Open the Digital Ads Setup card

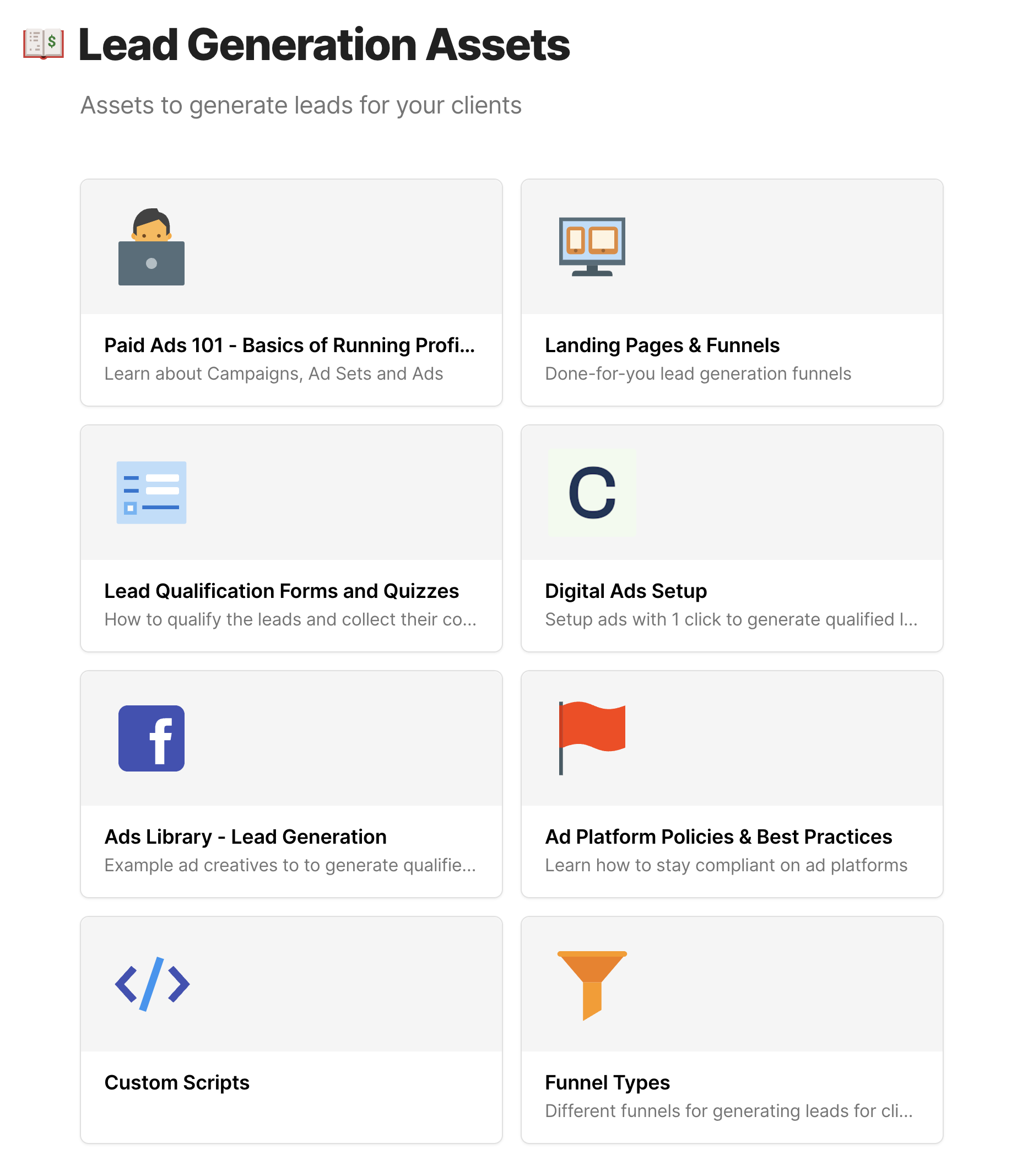625,591
